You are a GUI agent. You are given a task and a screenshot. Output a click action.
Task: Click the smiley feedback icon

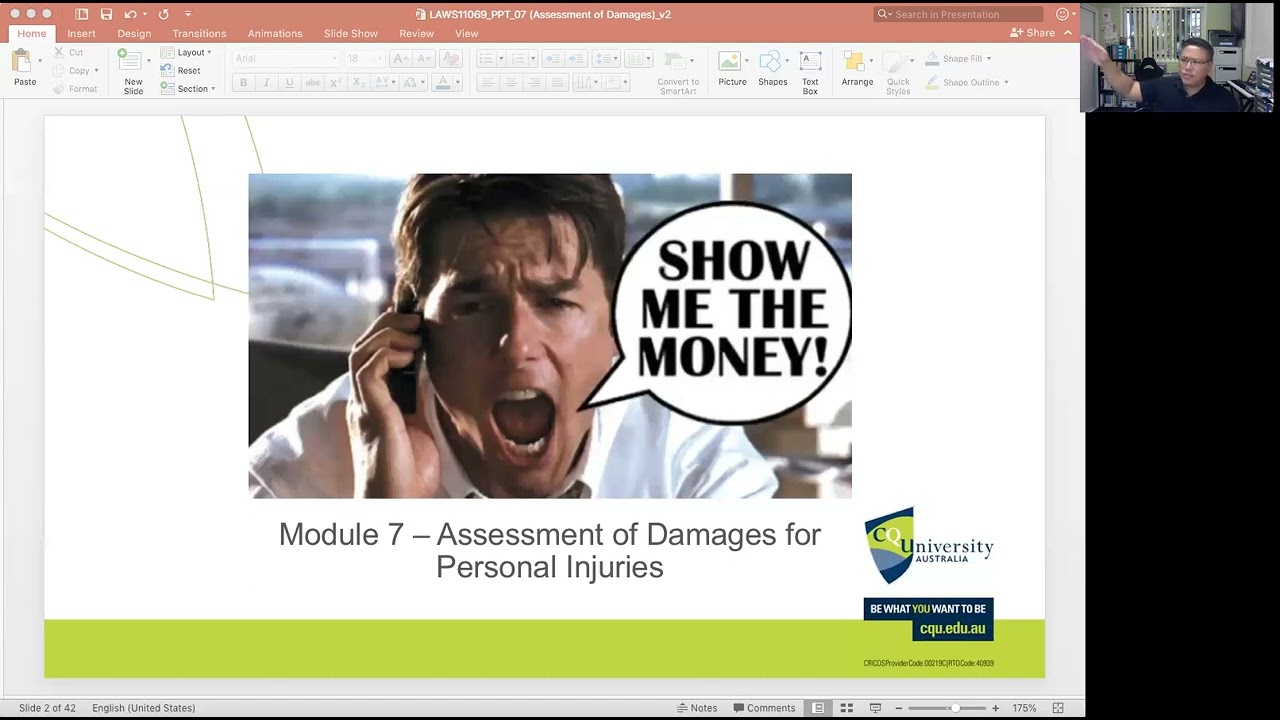pyautogui.click(x=1062, y=14)
